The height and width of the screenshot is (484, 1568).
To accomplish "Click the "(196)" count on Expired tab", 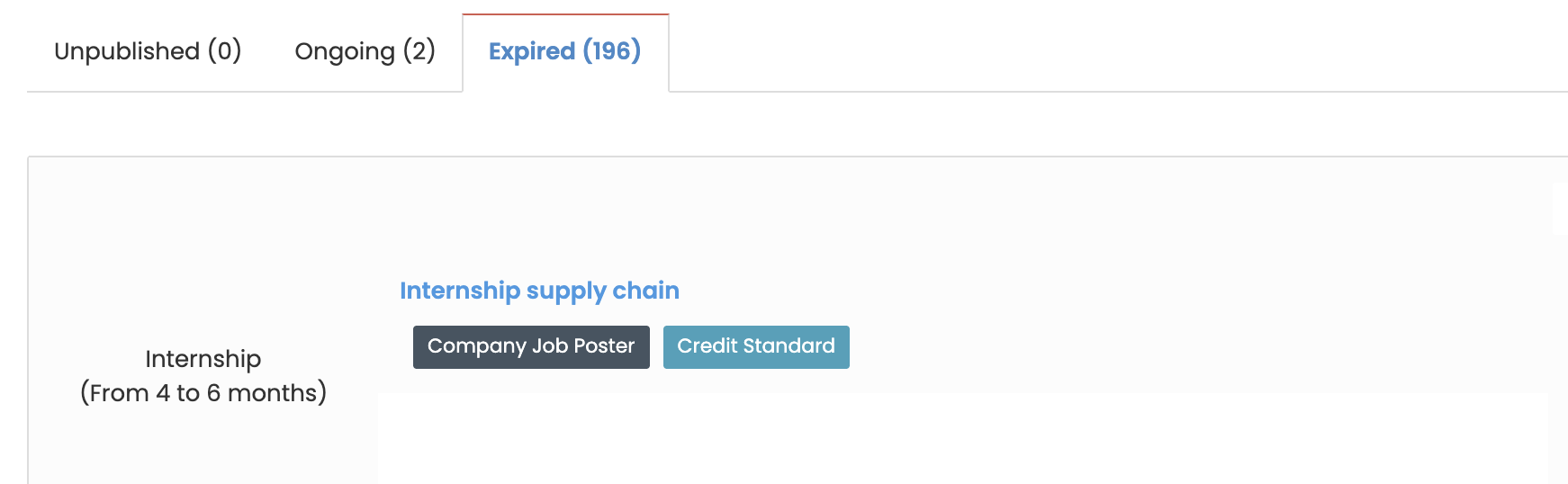I will pos(612,51).
